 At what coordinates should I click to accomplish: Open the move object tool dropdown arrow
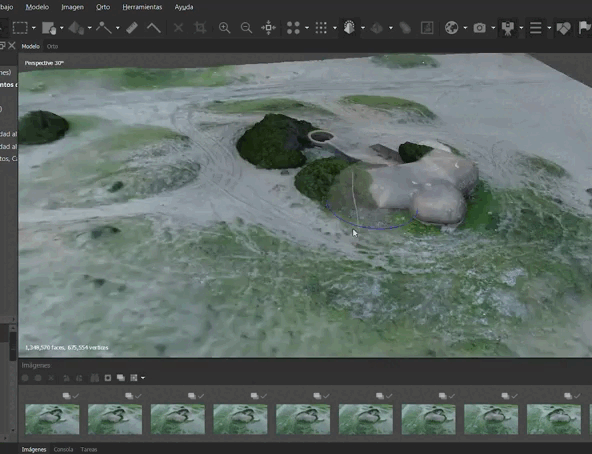click(89, 28)
